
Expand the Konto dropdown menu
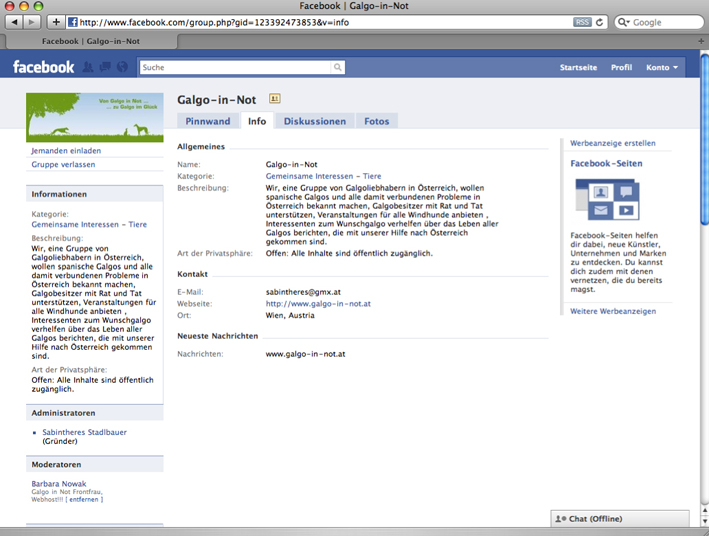(x=662, y=67)
